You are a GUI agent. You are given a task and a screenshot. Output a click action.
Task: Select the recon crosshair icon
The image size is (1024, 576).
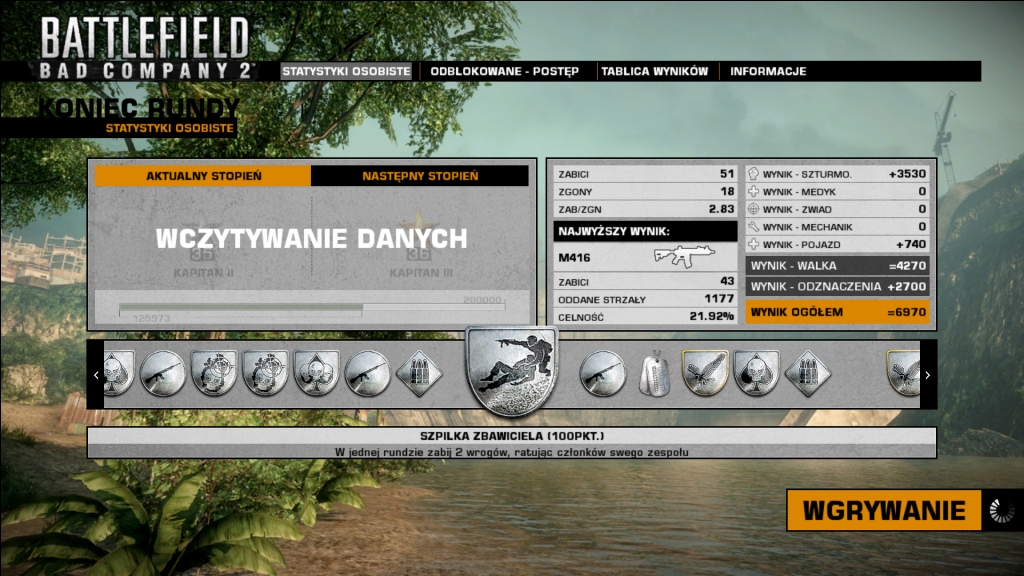(754, 209)
